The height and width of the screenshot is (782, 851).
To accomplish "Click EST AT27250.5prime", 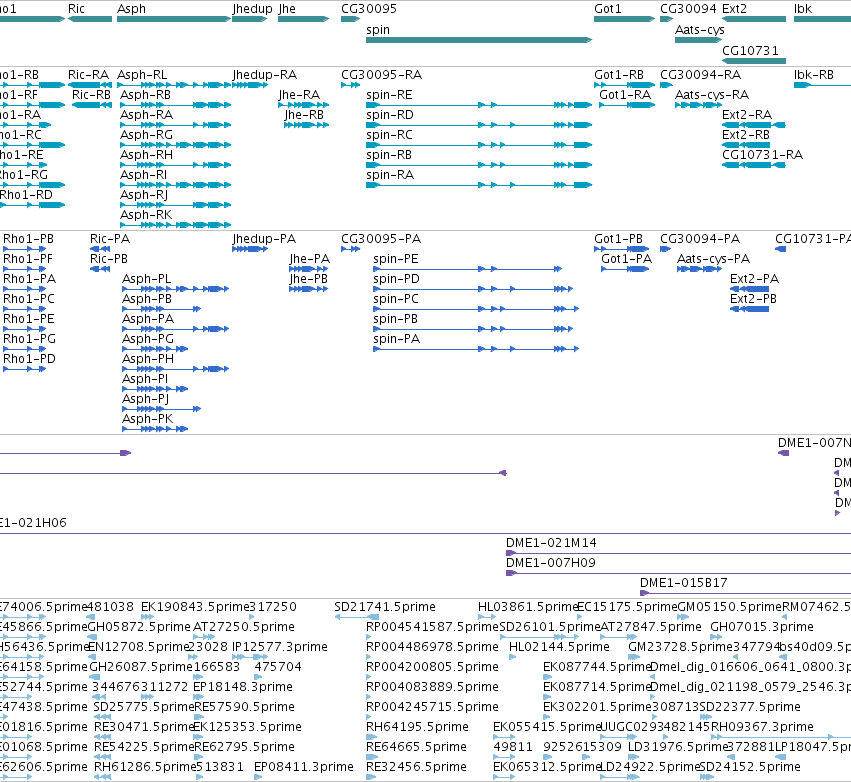I will pyautogui.click(x=204, y=637).
